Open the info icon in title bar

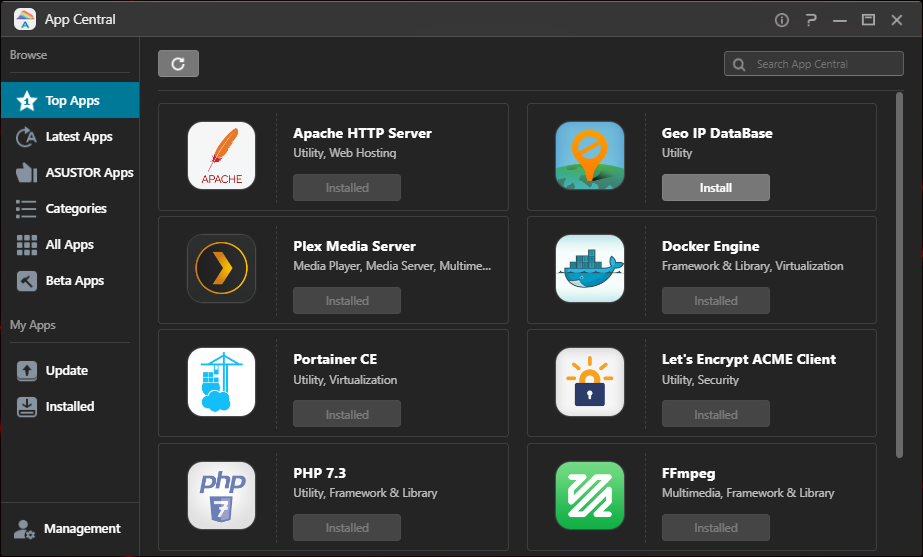[782, 20]
